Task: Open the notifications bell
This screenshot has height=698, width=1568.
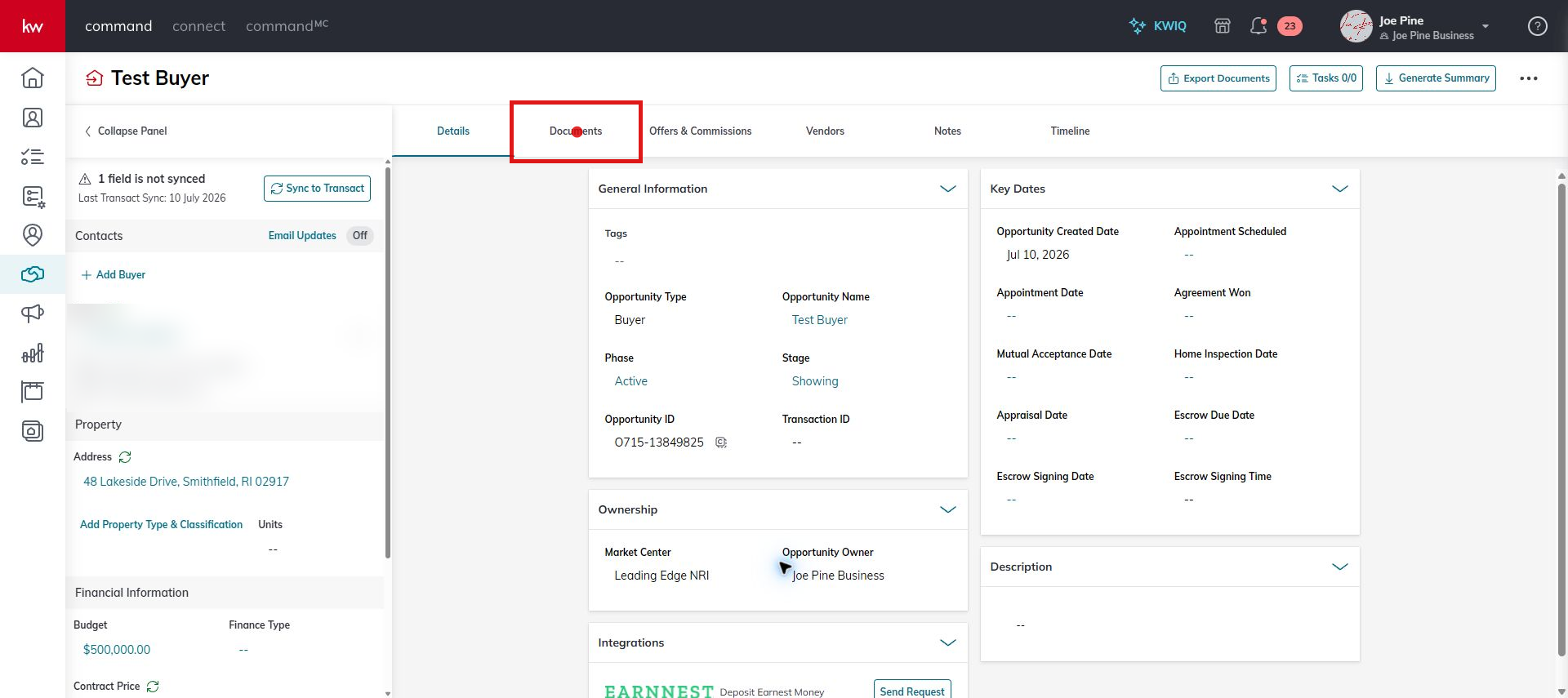Action: click(1258, 26)
